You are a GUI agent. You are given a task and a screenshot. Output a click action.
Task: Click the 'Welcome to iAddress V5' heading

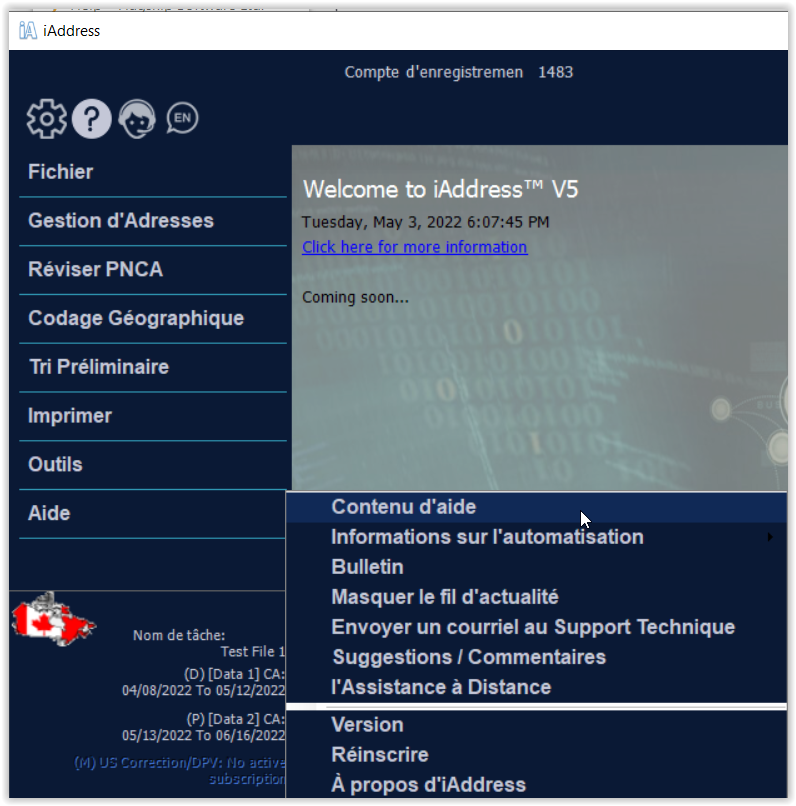coord(440,190)
